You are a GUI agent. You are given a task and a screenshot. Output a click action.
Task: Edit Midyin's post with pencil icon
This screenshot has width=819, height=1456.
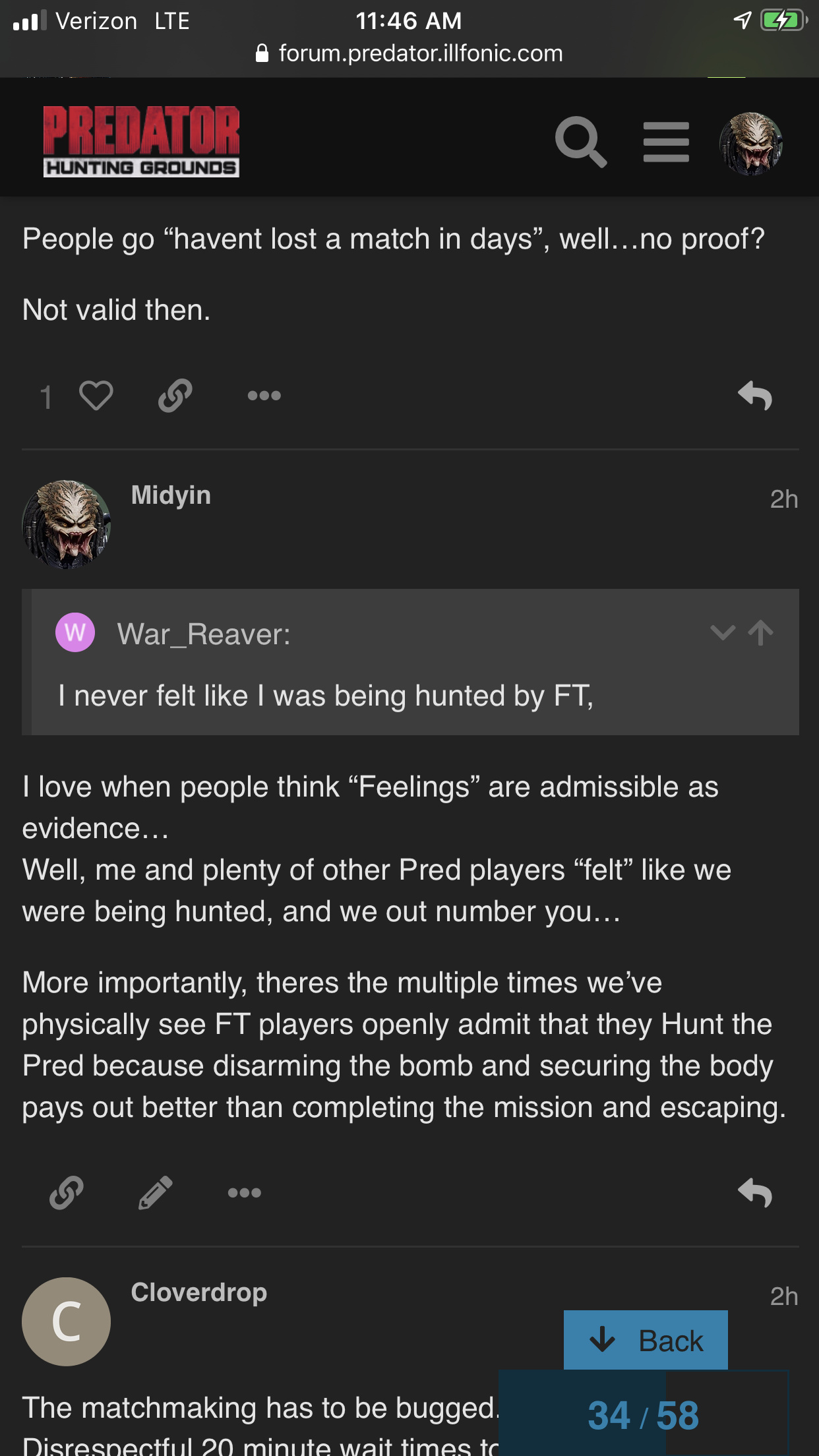coord(156,1193)
